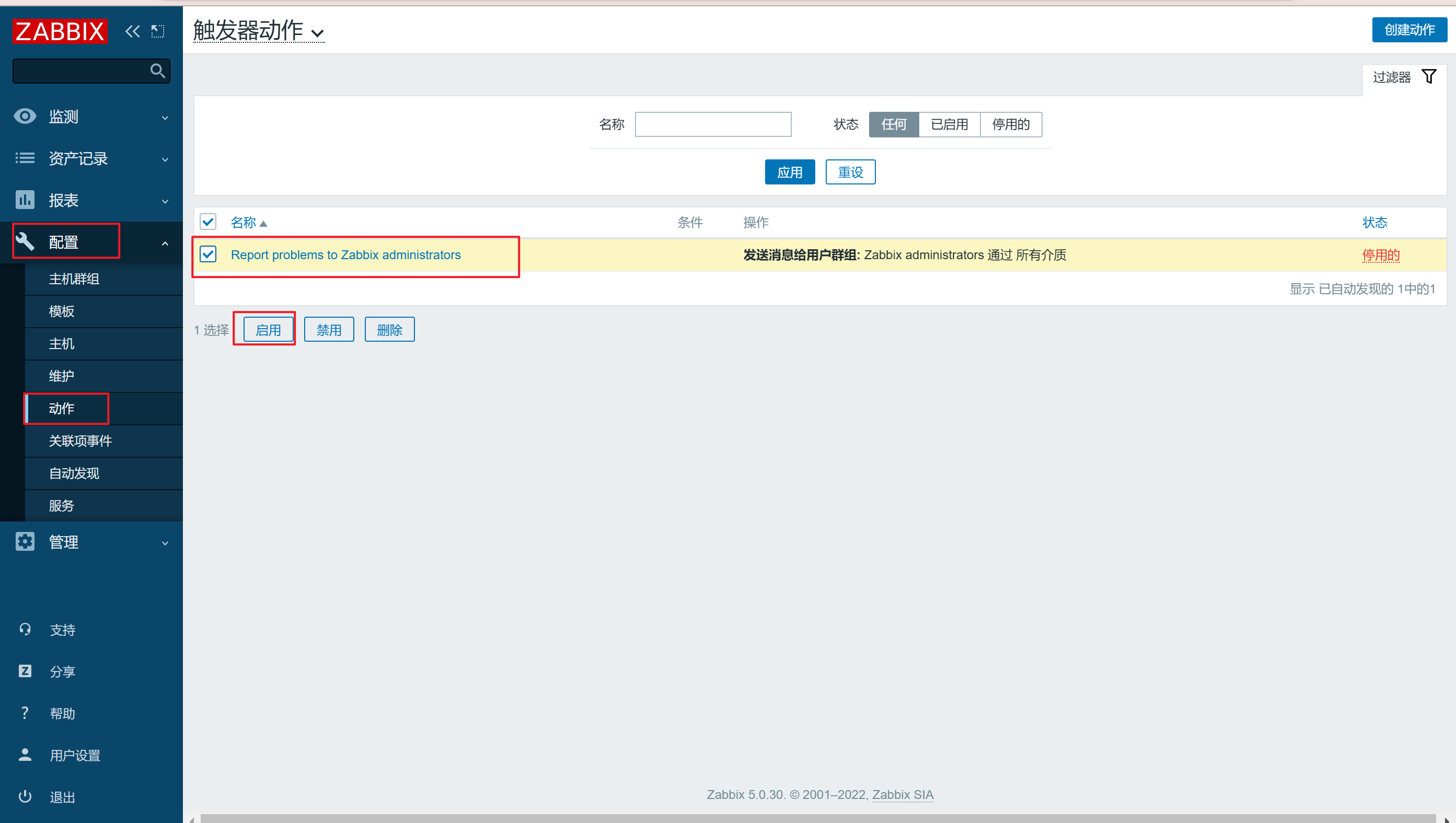The image size is (1456, 823).
Task: Click the list icon beside 资产记录
Action: point(25,158)
